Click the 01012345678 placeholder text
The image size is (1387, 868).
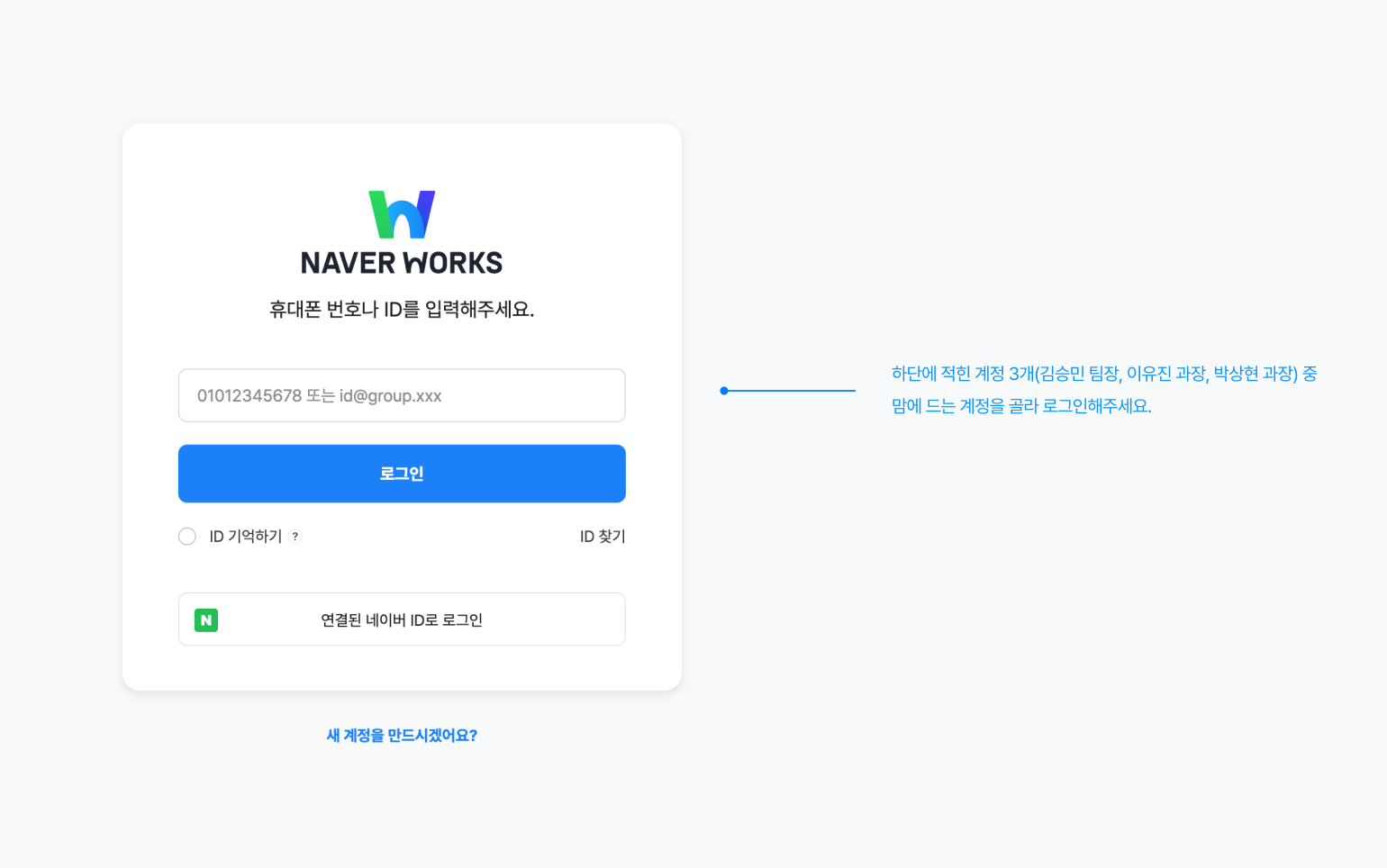[x=249, y=395]
